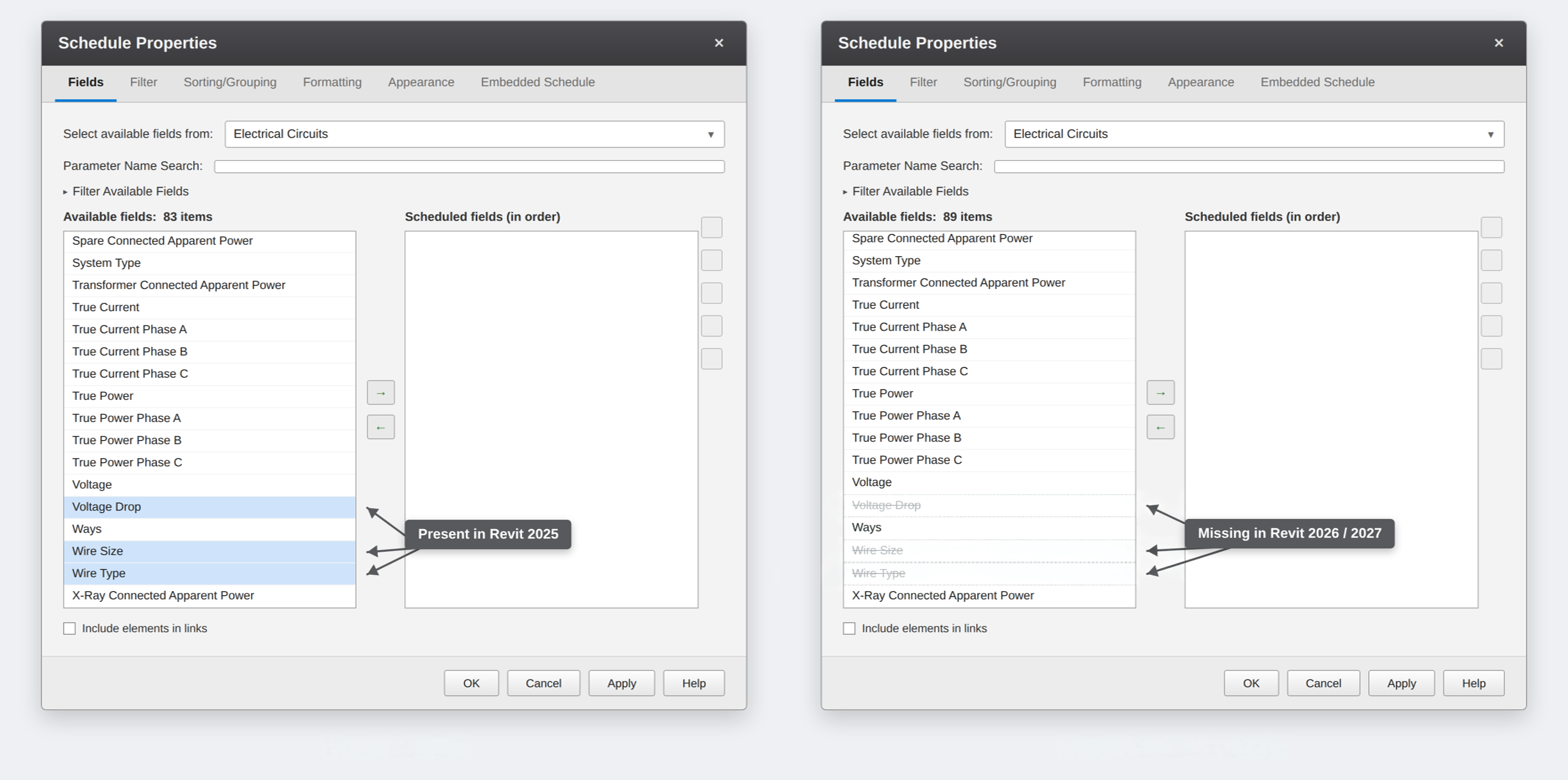Select True Current Phase B in left dialog
This screenshot has height=780, width=1568.
coord(209,352)
